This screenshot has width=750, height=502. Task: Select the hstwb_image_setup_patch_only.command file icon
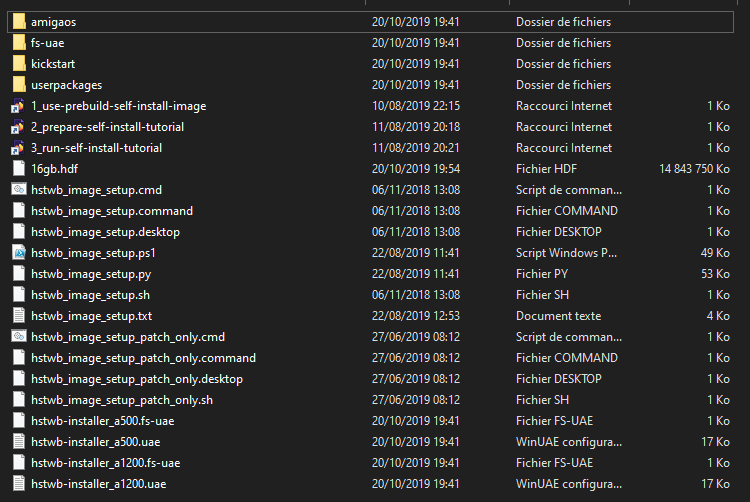pos(19,358)
